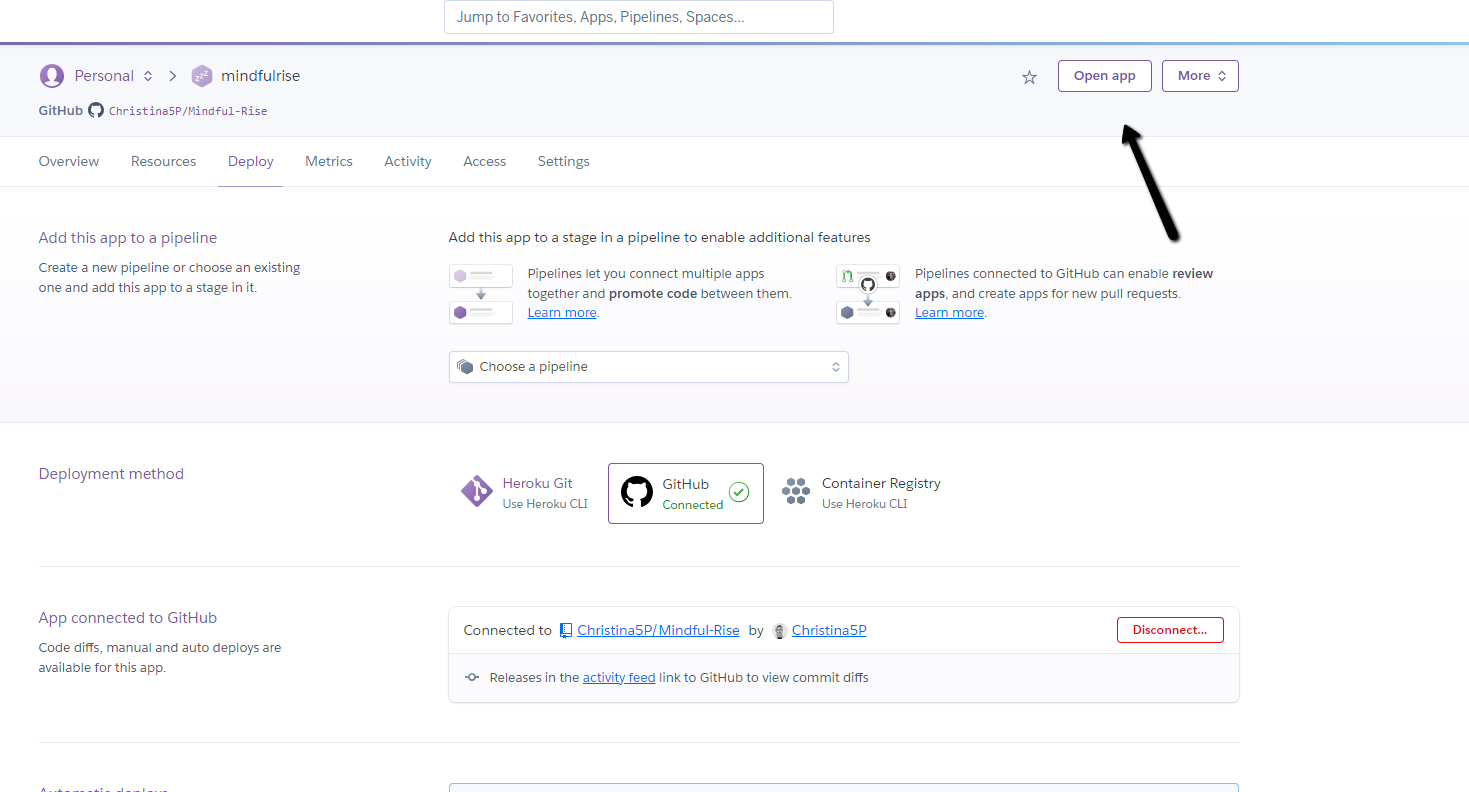The width and height of the screenshot is (1469, 792).
Task: Switch to the Overview tab
Action: (x=69, y=161)
